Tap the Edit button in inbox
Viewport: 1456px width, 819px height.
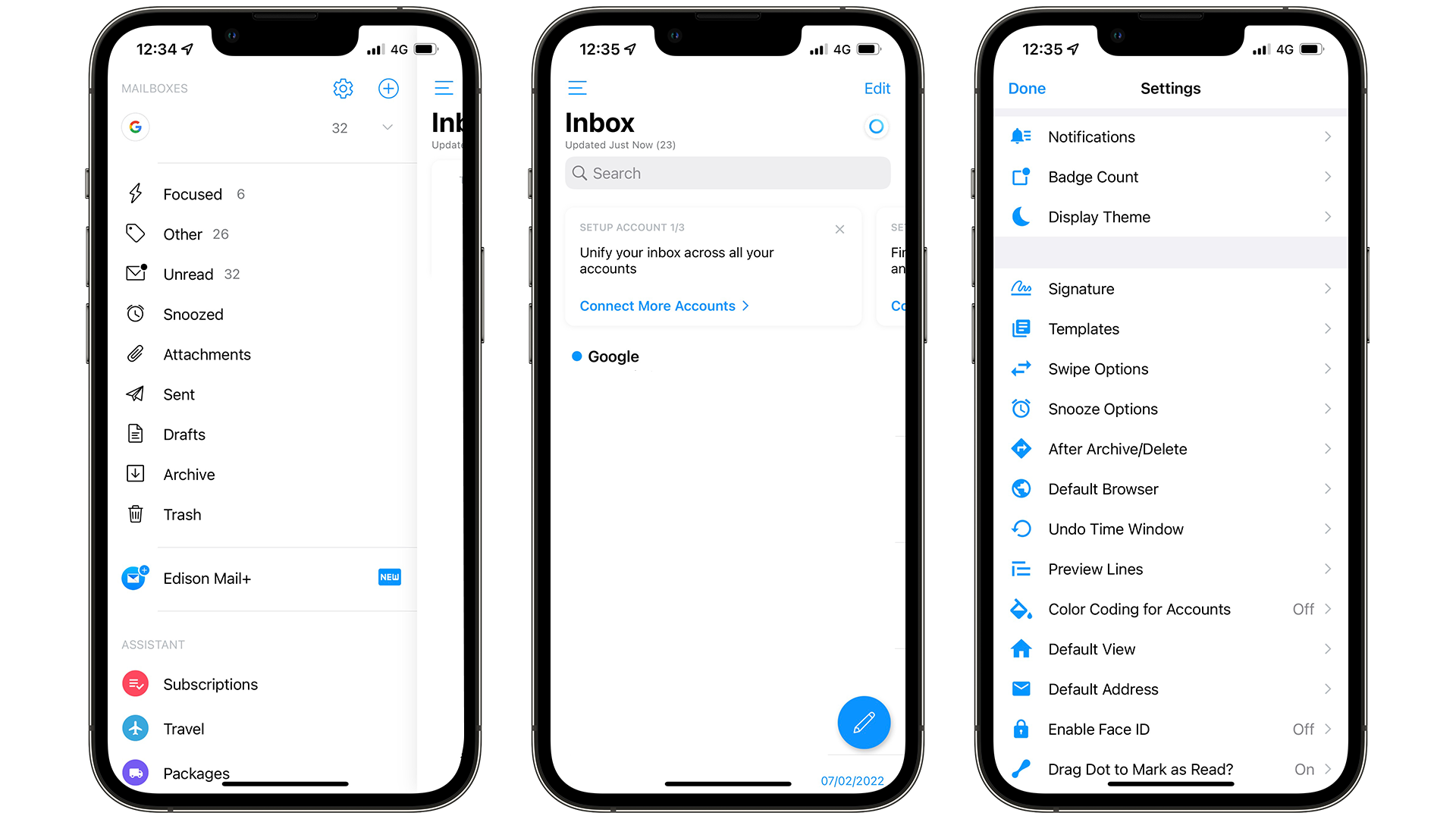pos(878,88)
